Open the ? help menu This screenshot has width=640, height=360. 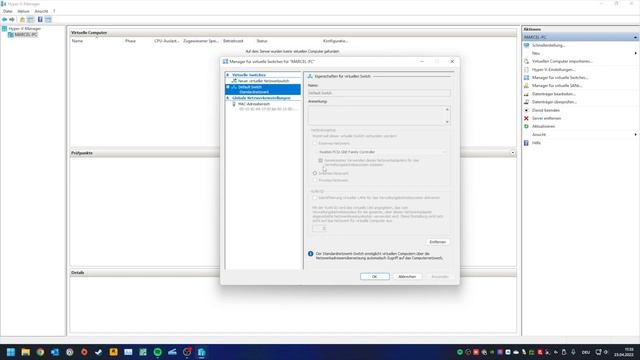pyautogui.click(x=54, y=11)
